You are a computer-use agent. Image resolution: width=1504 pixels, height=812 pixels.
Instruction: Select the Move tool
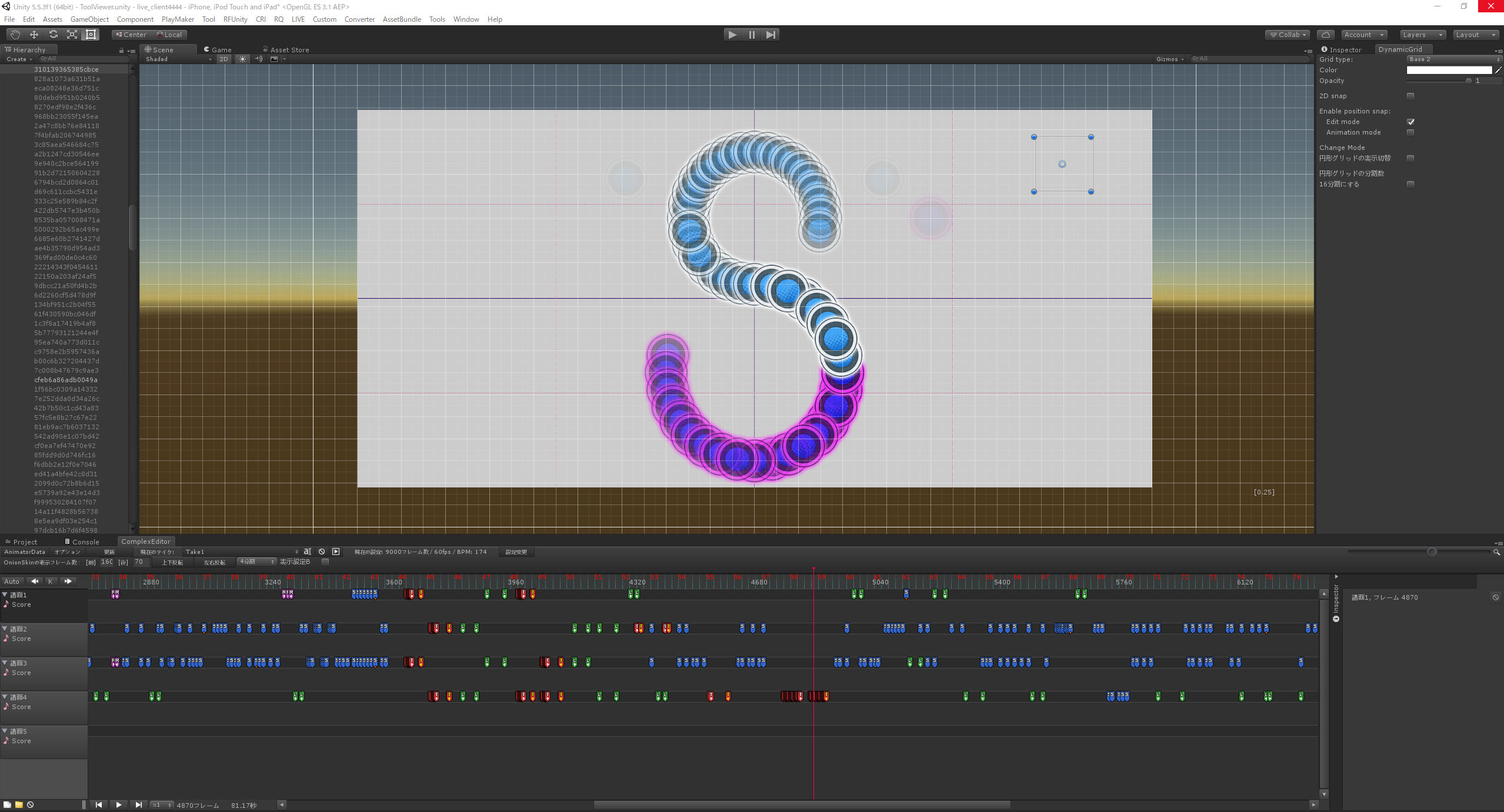[34, 35]
